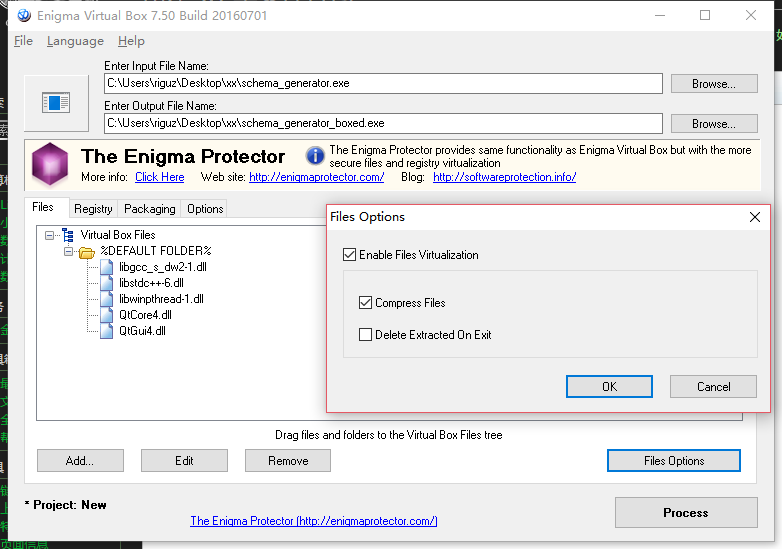Click the Input File Name text field
The image size is (782, 549).
(x=383, y=84)
